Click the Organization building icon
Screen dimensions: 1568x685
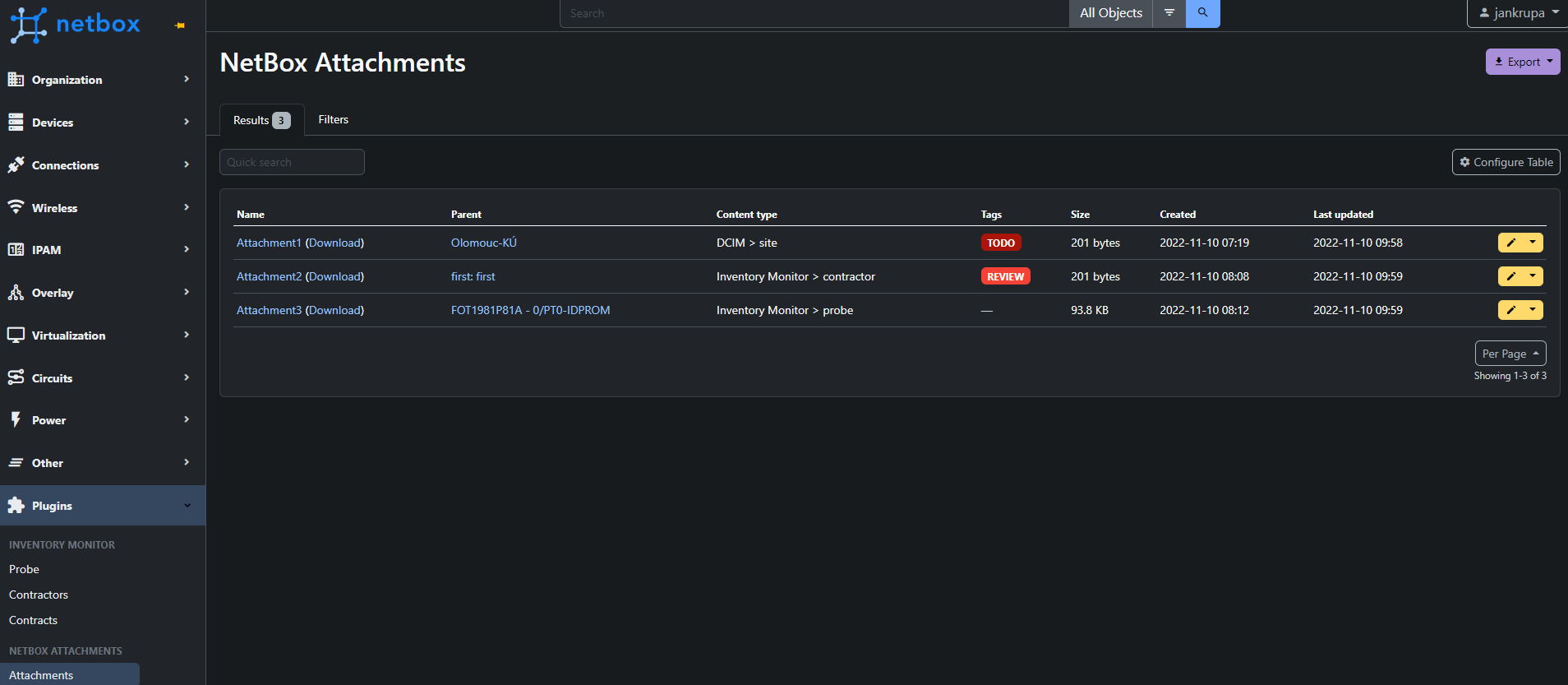[x=16, y=79]
